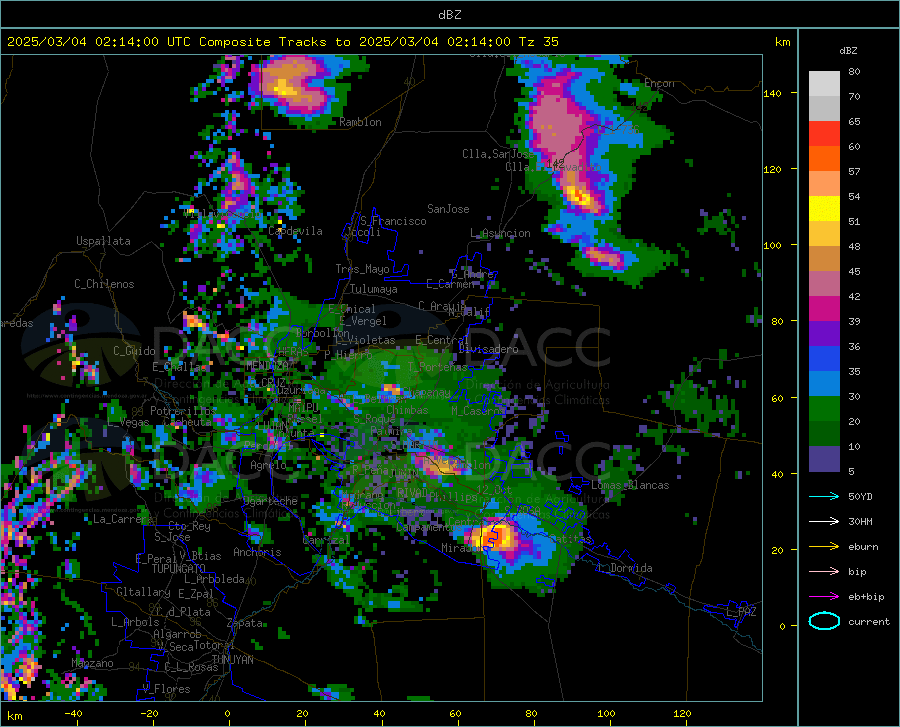Click the Encon map label
900x727 pixels.
[659, 83]
